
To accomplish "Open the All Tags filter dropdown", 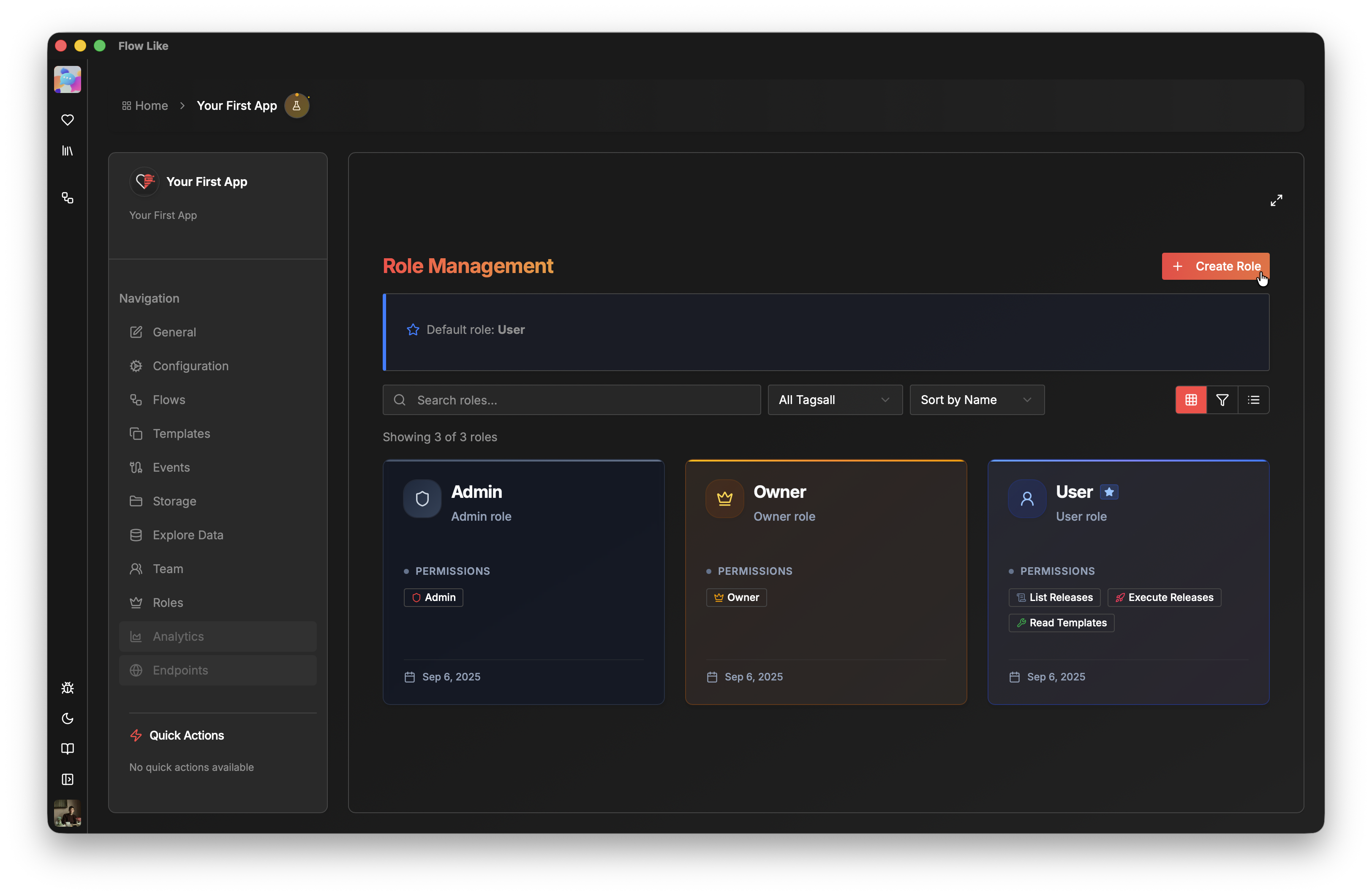I will pos(835,399).
